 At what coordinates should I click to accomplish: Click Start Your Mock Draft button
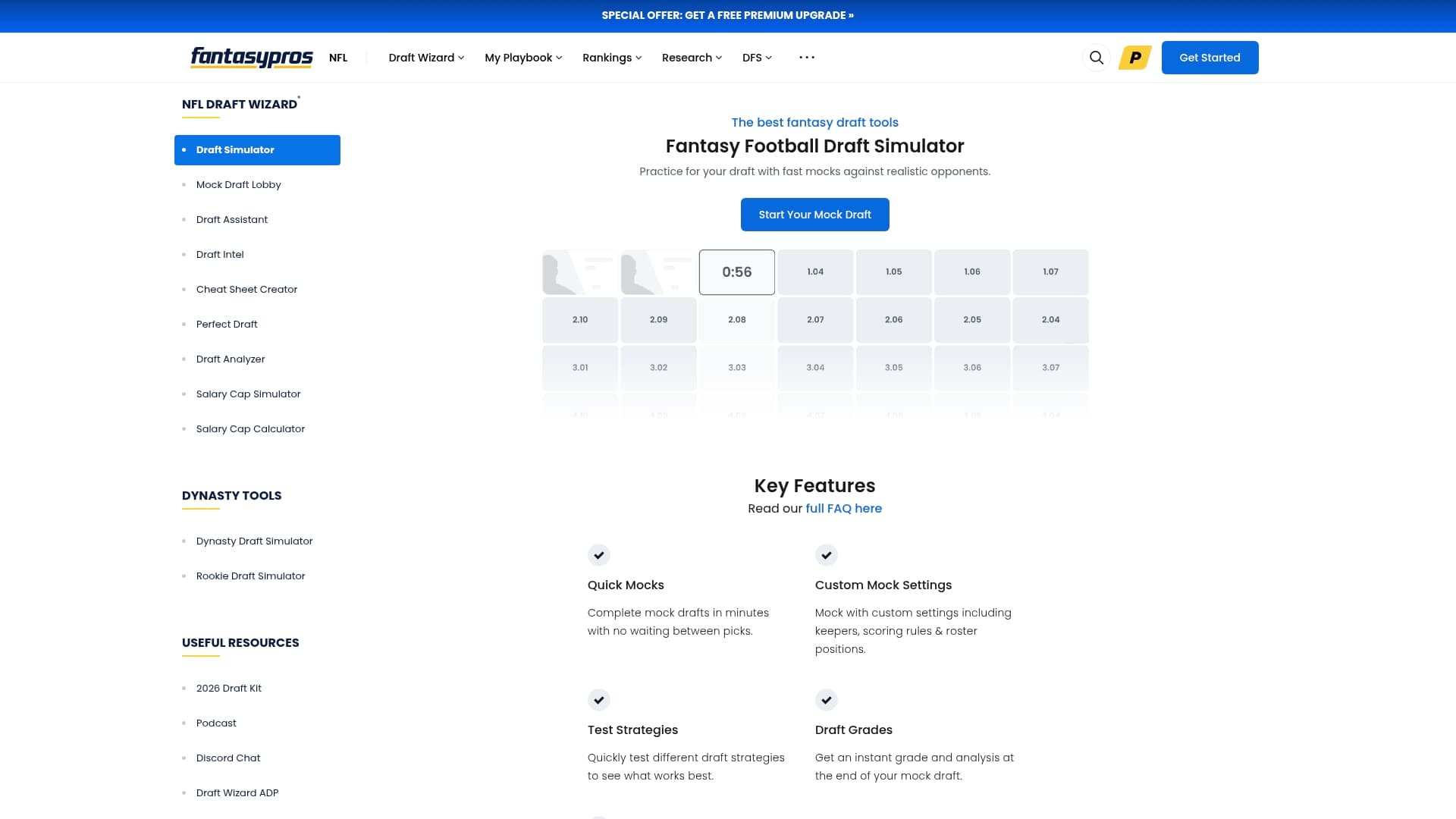tap(814, 215)
